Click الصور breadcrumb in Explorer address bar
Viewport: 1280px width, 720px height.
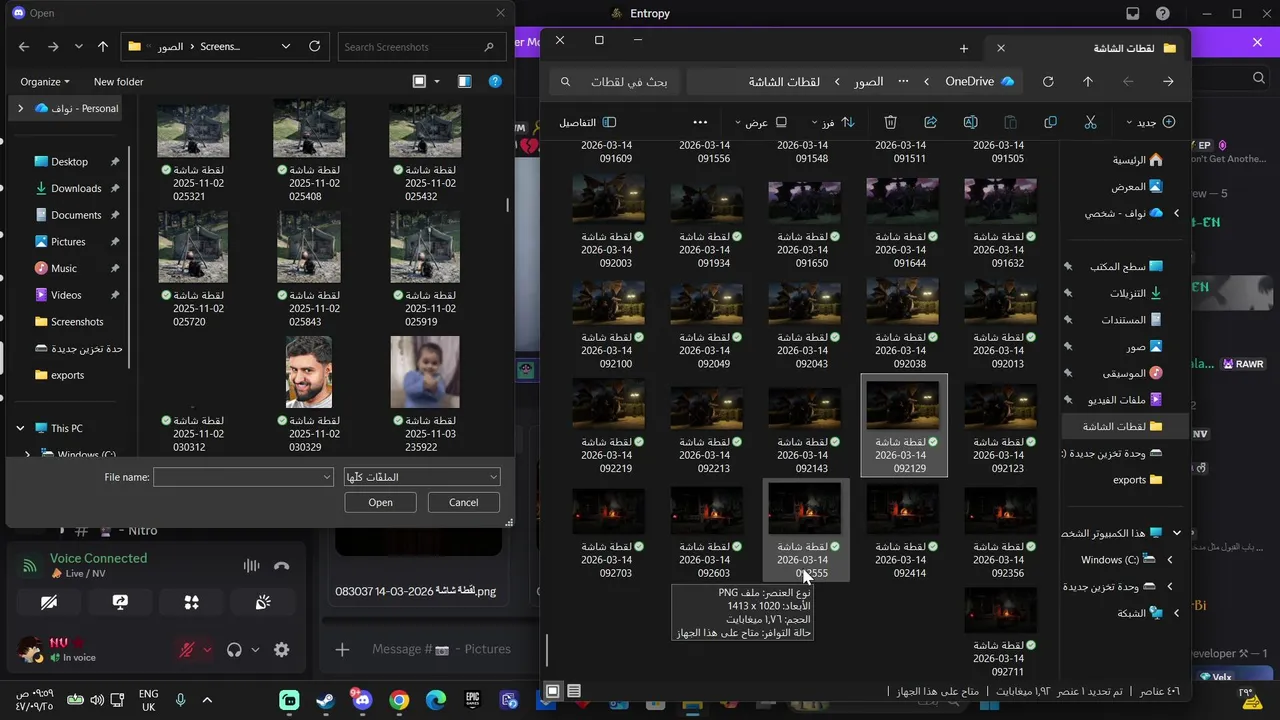(868, 81)
